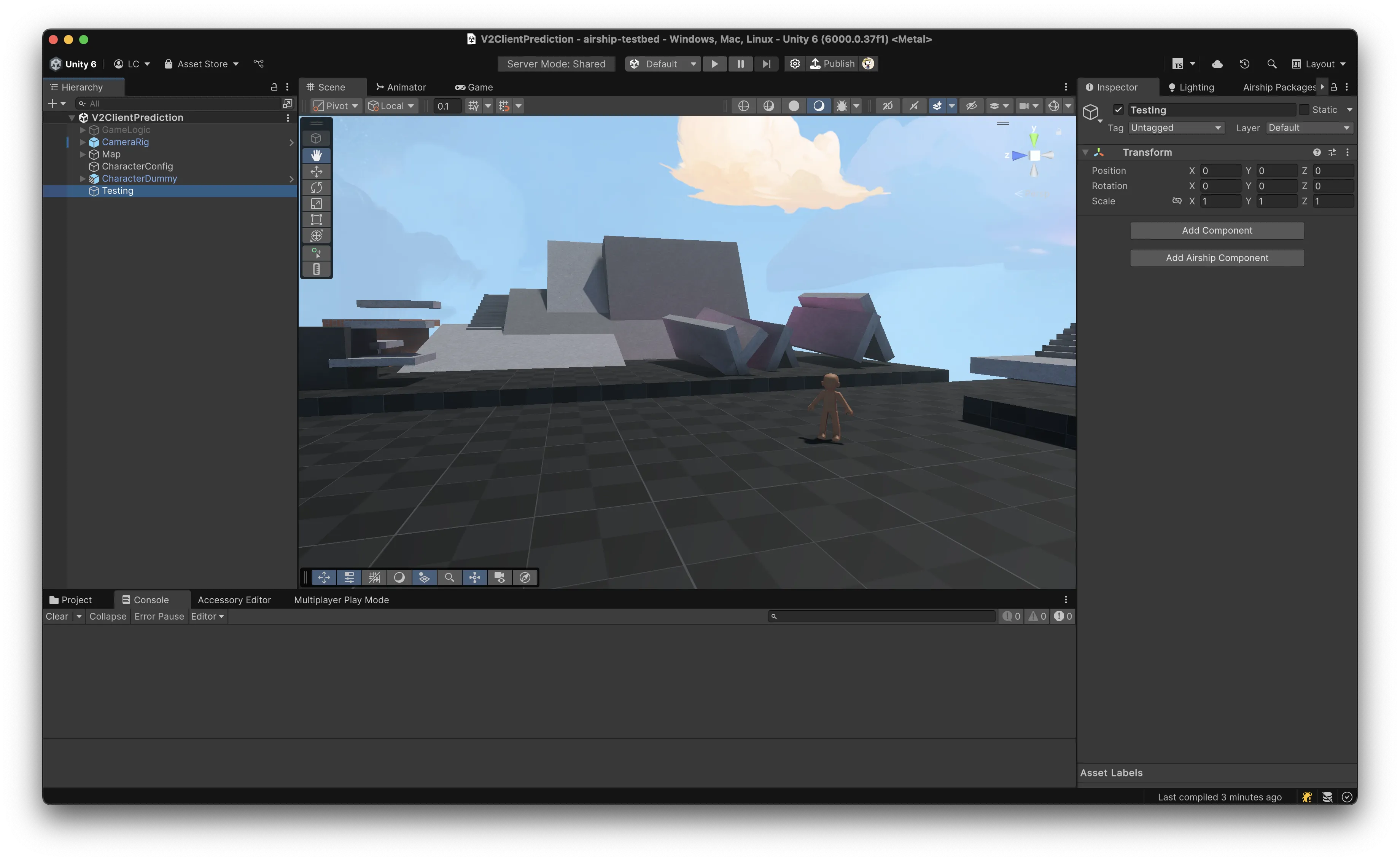Toggle scene effects (skybox, fog) button

937,106
